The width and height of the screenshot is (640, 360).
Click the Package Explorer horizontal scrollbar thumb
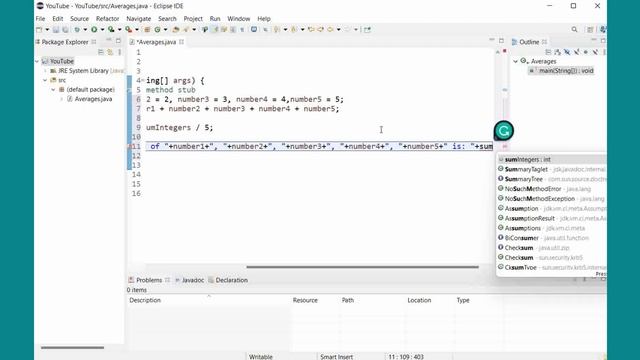(72, 348)
